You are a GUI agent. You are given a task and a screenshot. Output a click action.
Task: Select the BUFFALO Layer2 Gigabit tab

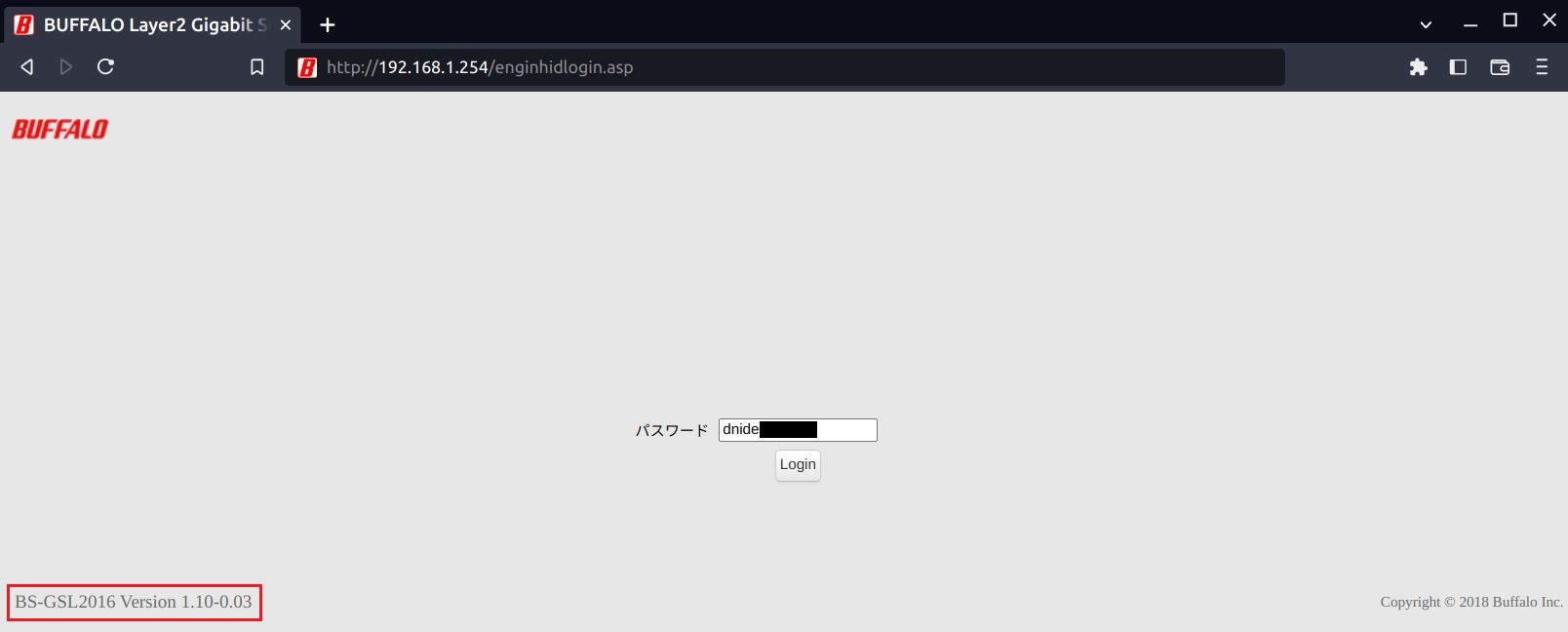146,25
